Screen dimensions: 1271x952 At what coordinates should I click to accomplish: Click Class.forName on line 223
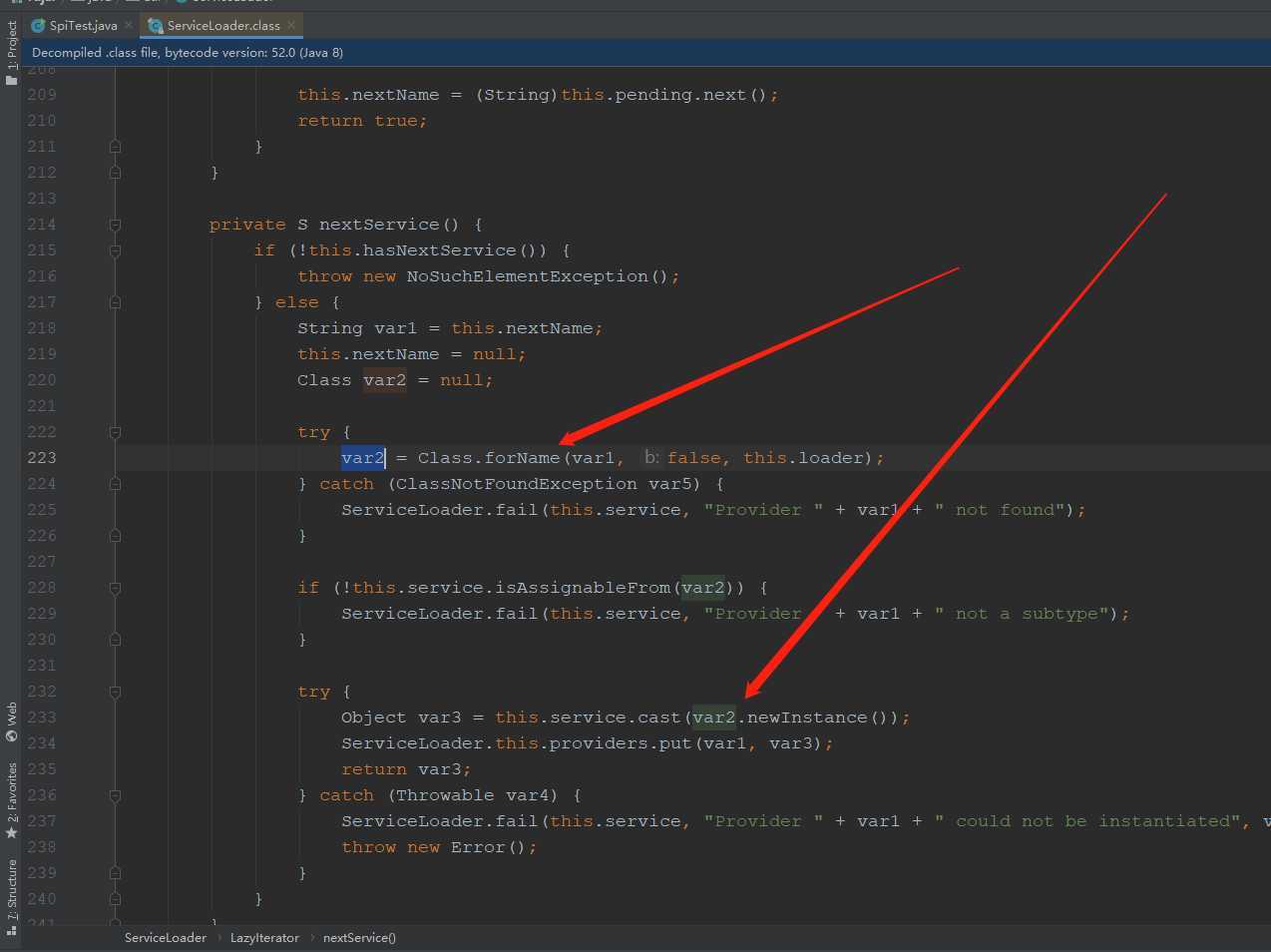(489, 458)
